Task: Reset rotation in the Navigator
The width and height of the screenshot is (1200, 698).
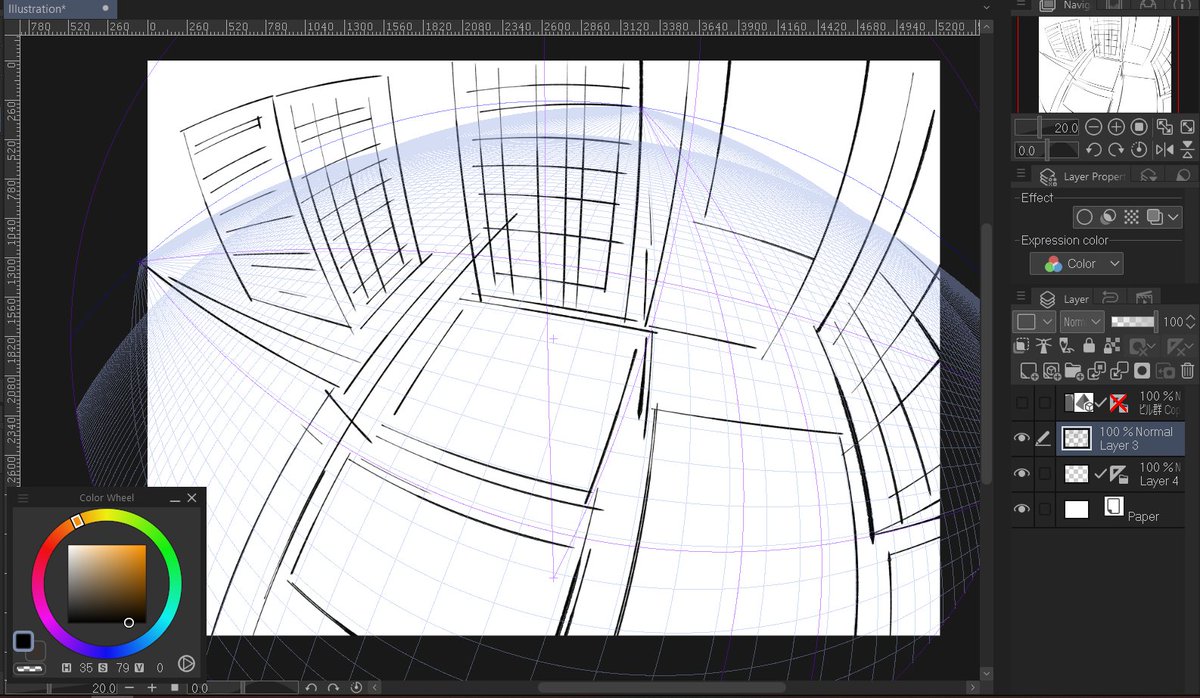Action: click(1140, 150)
